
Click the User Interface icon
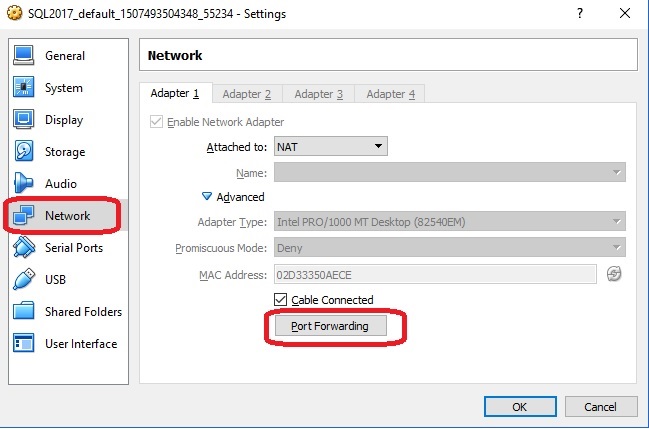point(25,344)
